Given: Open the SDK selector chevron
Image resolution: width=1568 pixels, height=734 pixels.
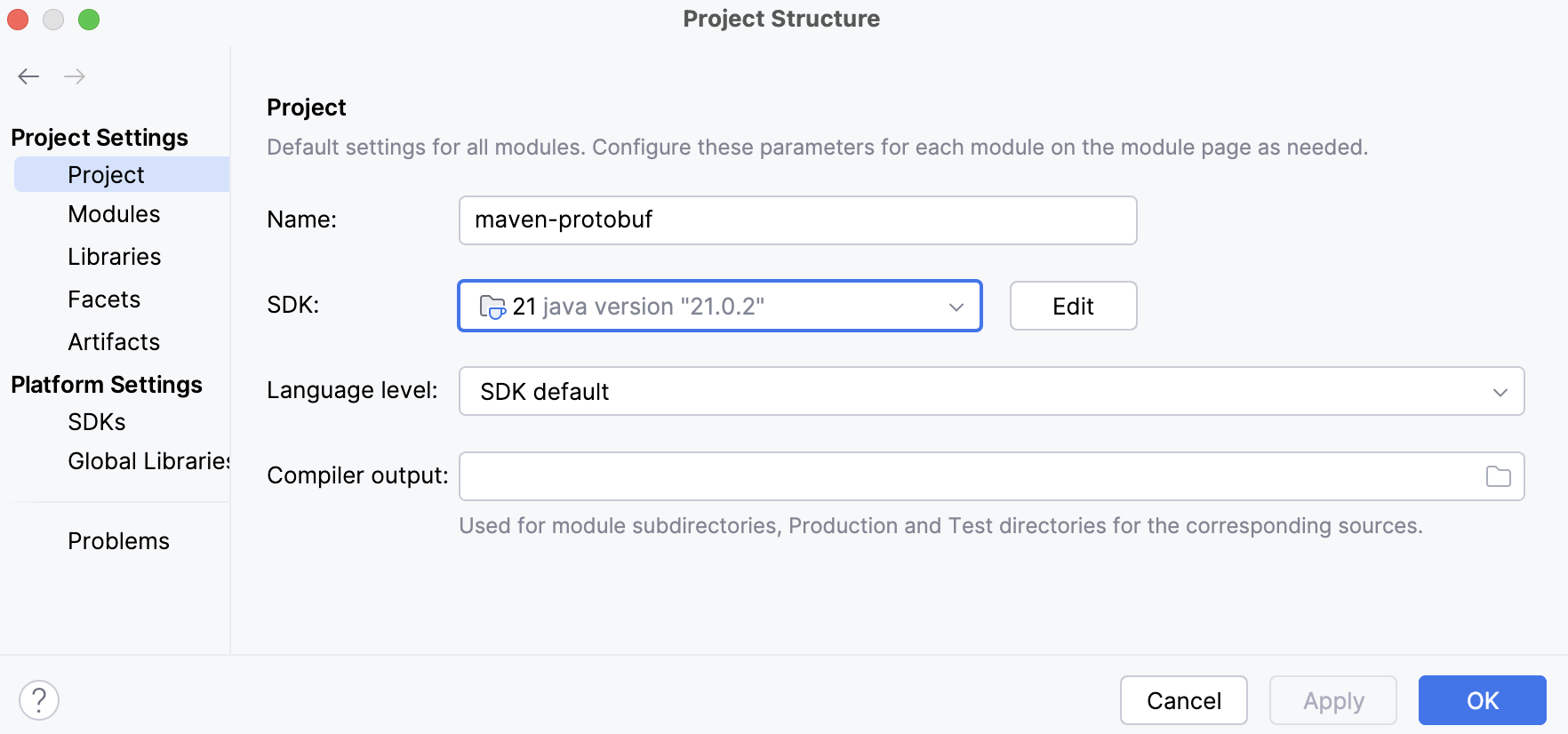Looking at the screenshot, I should click(x=956, y=306).
